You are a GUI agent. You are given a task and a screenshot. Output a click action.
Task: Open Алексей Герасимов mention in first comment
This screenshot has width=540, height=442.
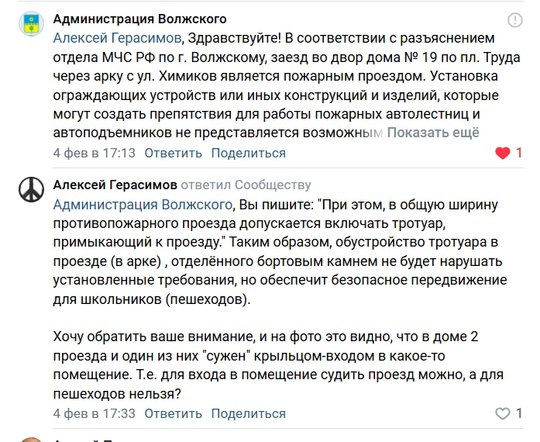pyautogui.click(x=117, y=38)
